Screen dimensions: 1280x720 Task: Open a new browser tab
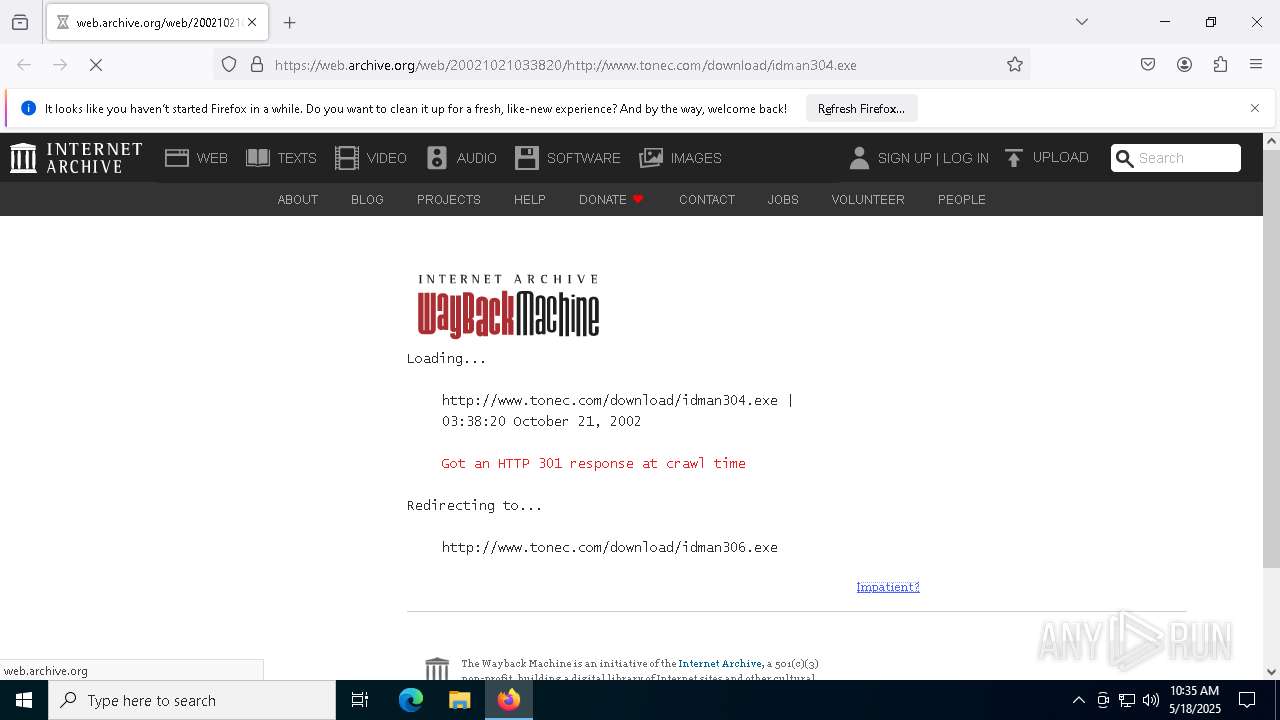(290, 22)
